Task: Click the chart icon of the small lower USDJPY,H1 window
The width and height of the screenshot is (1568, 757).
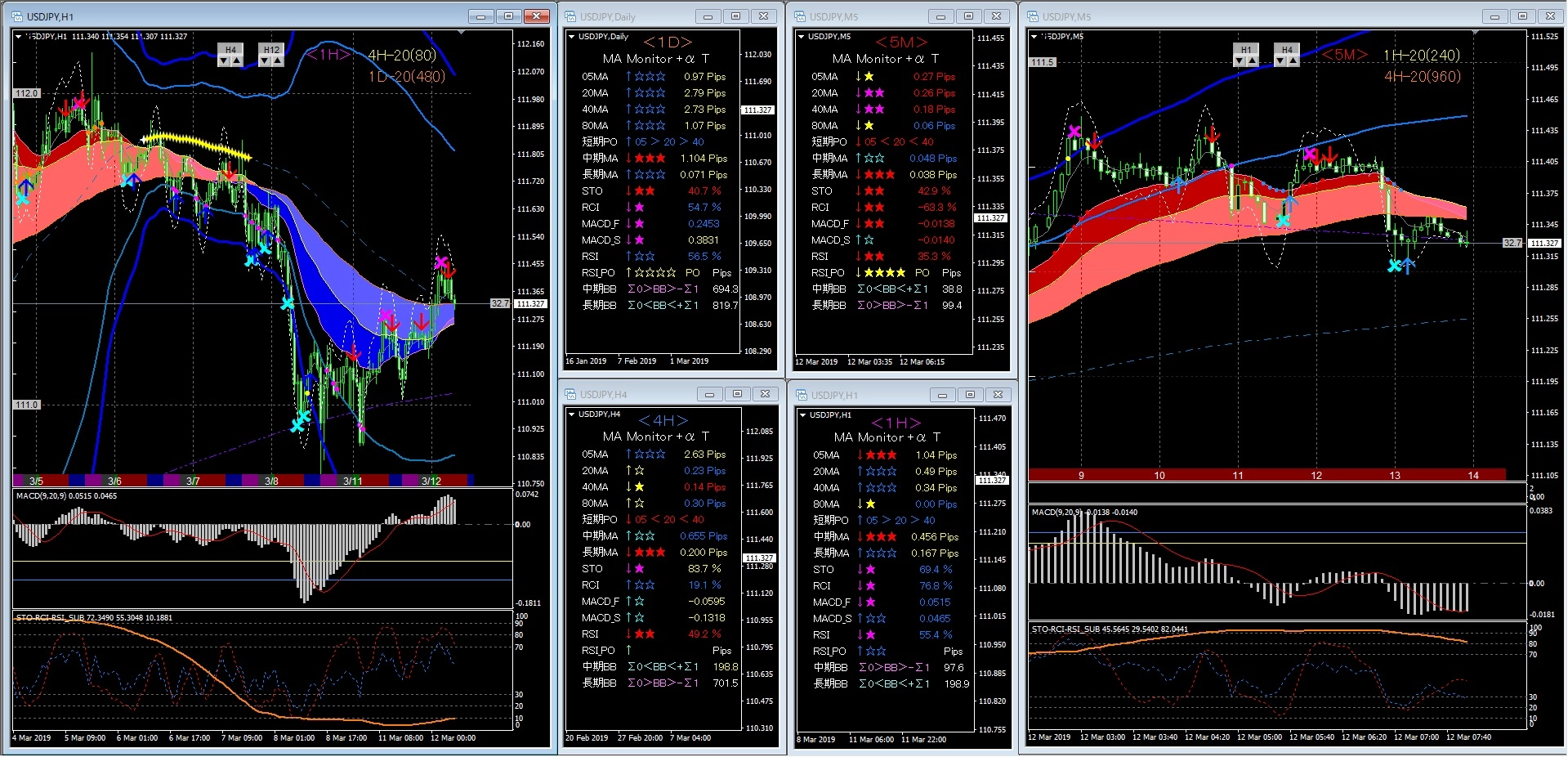Action: click(802, 395)
